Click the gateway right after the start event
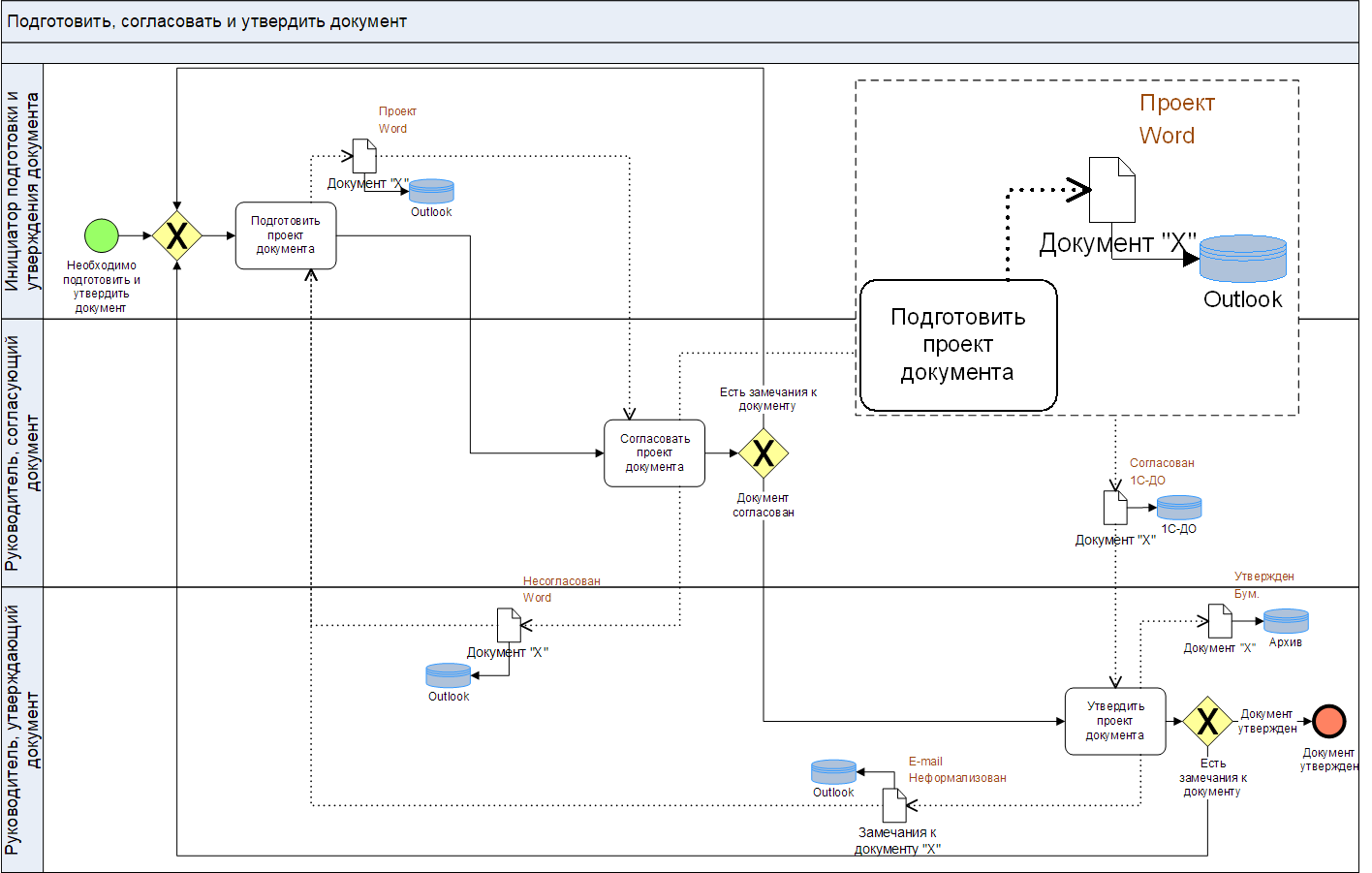 point(177,235)
